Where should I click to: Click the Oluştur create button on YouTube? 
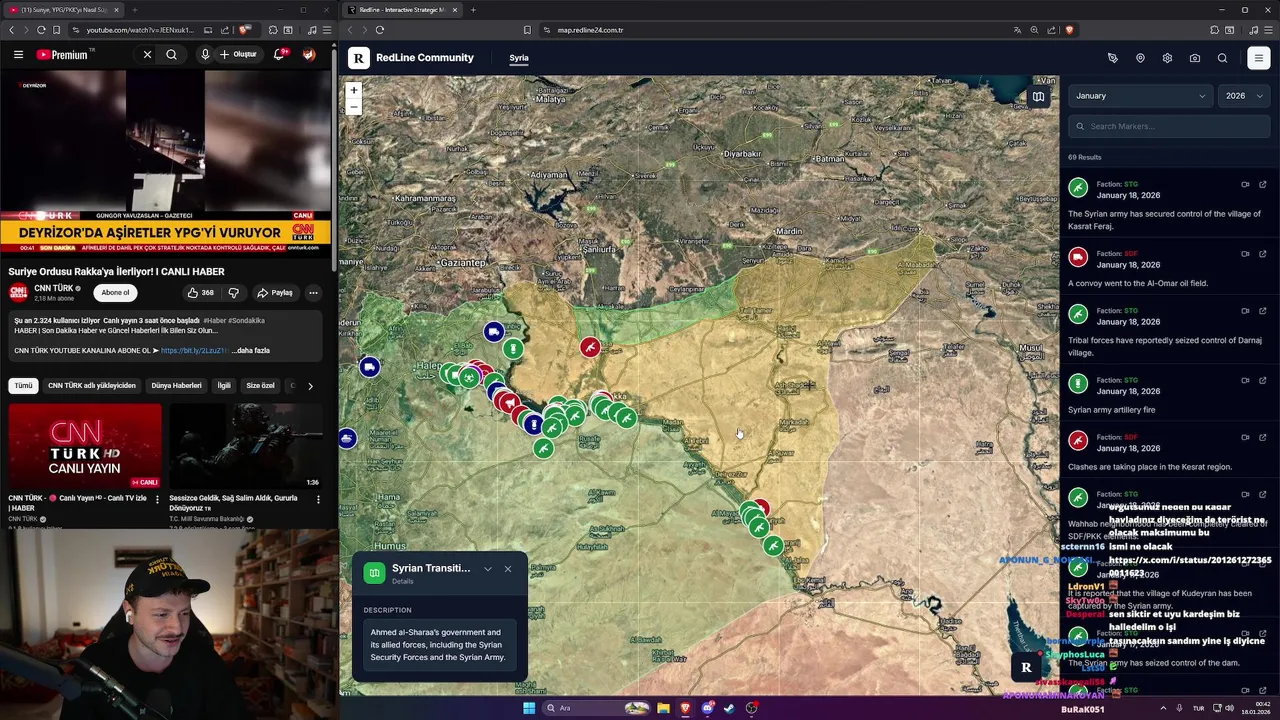tap(239, 54)
